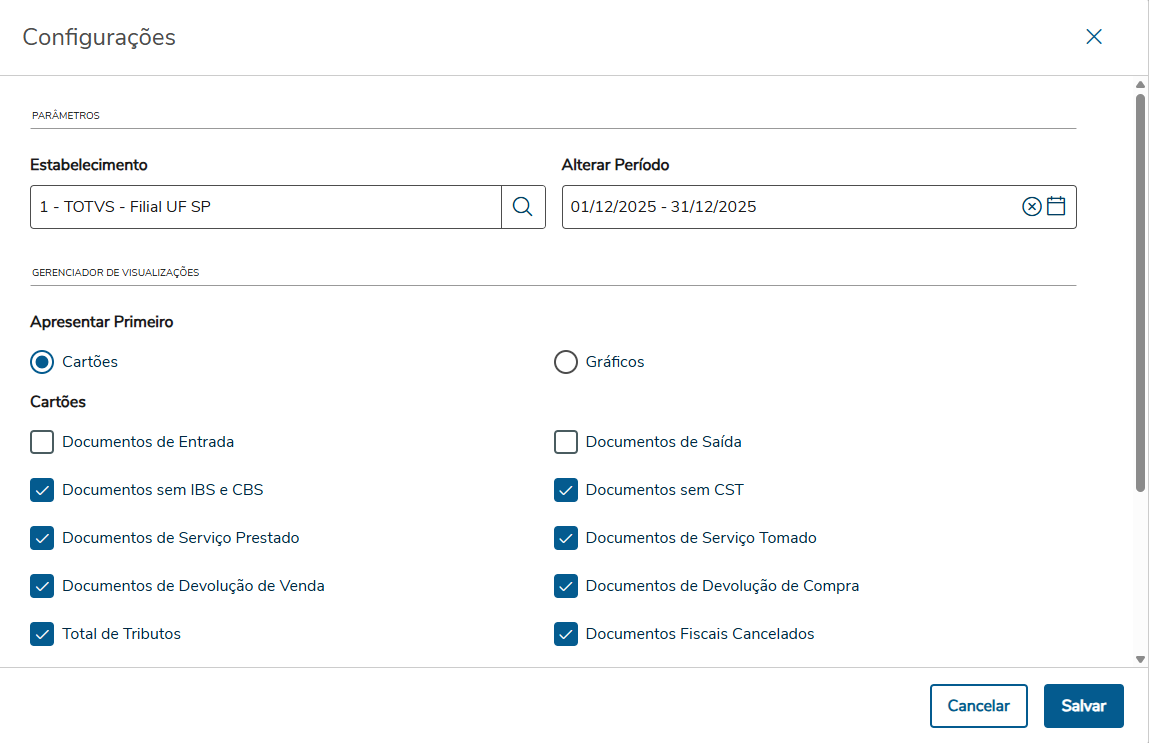1149x743 pixels.
Task: Select the Gráficos radio option
Action: point(566,362)
